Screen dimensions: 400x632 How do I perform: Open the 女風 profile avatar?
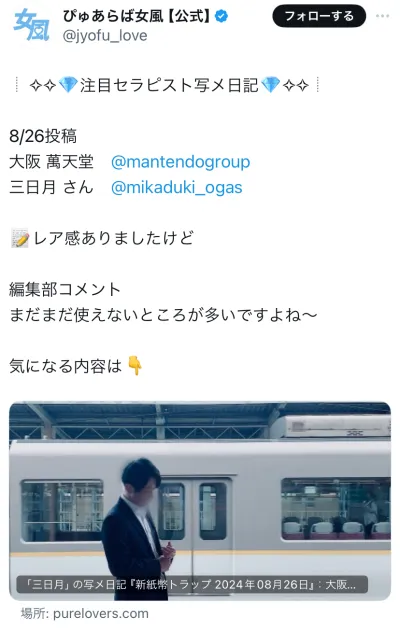(31, 24)
